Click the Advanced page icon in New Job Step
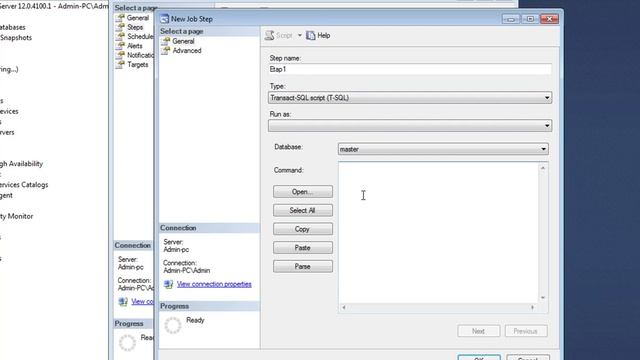Screen dimensions: 640x360 tap(166, 51)
